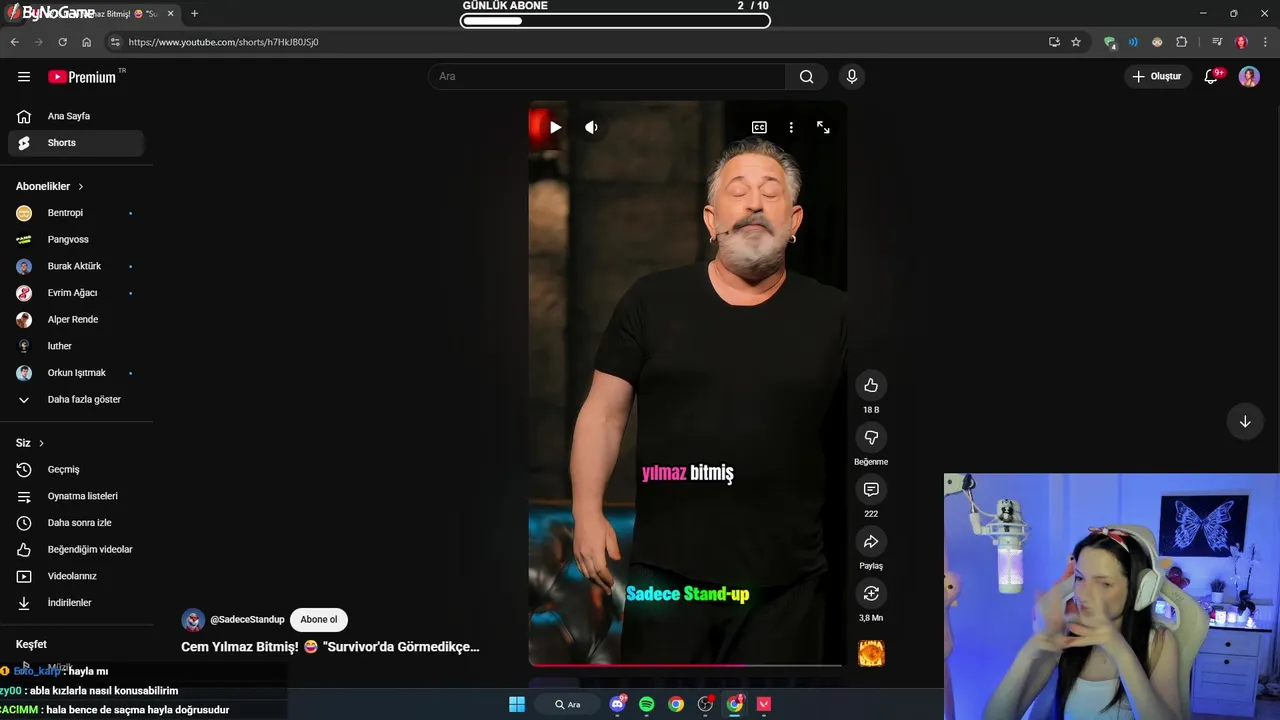Open the Alper Rende subscription

[76, 319]
